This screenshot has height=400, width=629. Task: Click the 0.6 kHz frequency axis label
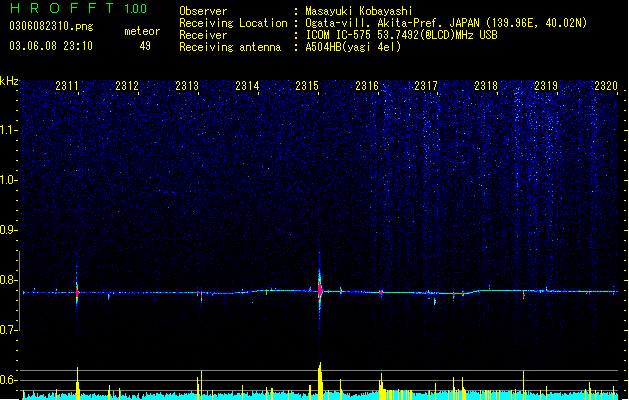click(9, 380)
